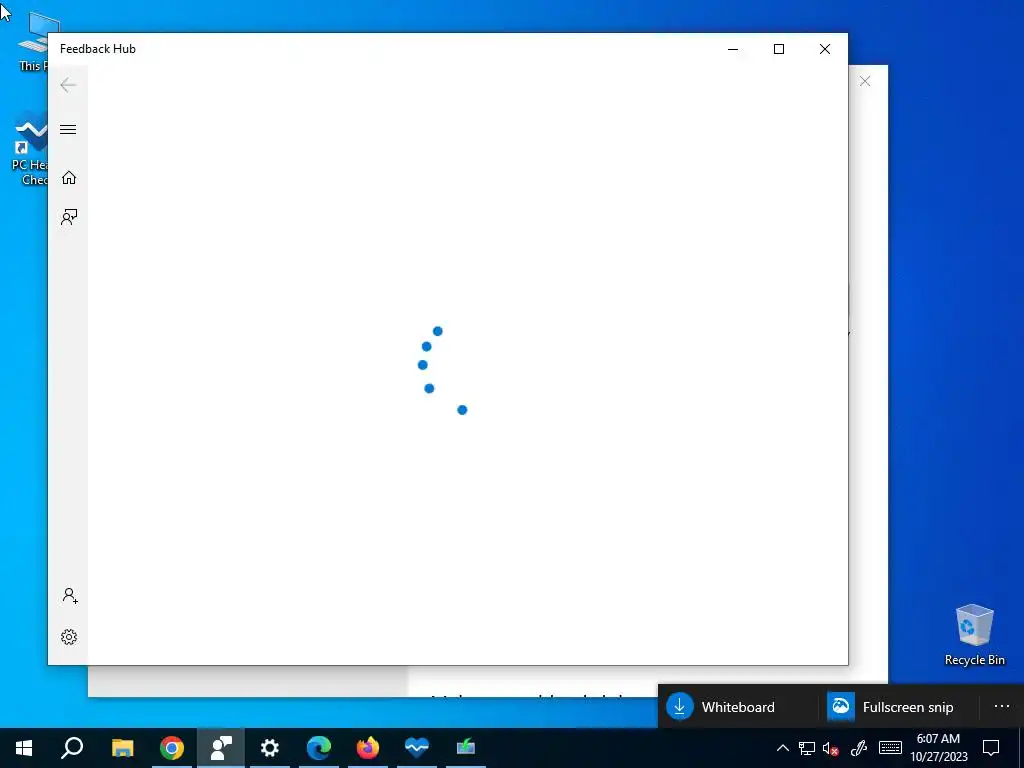This screenshot has height=768, width=1024.
Task: Open the Feedback section in Feedback Hub sidebar
Action: [x=69, y=217]
